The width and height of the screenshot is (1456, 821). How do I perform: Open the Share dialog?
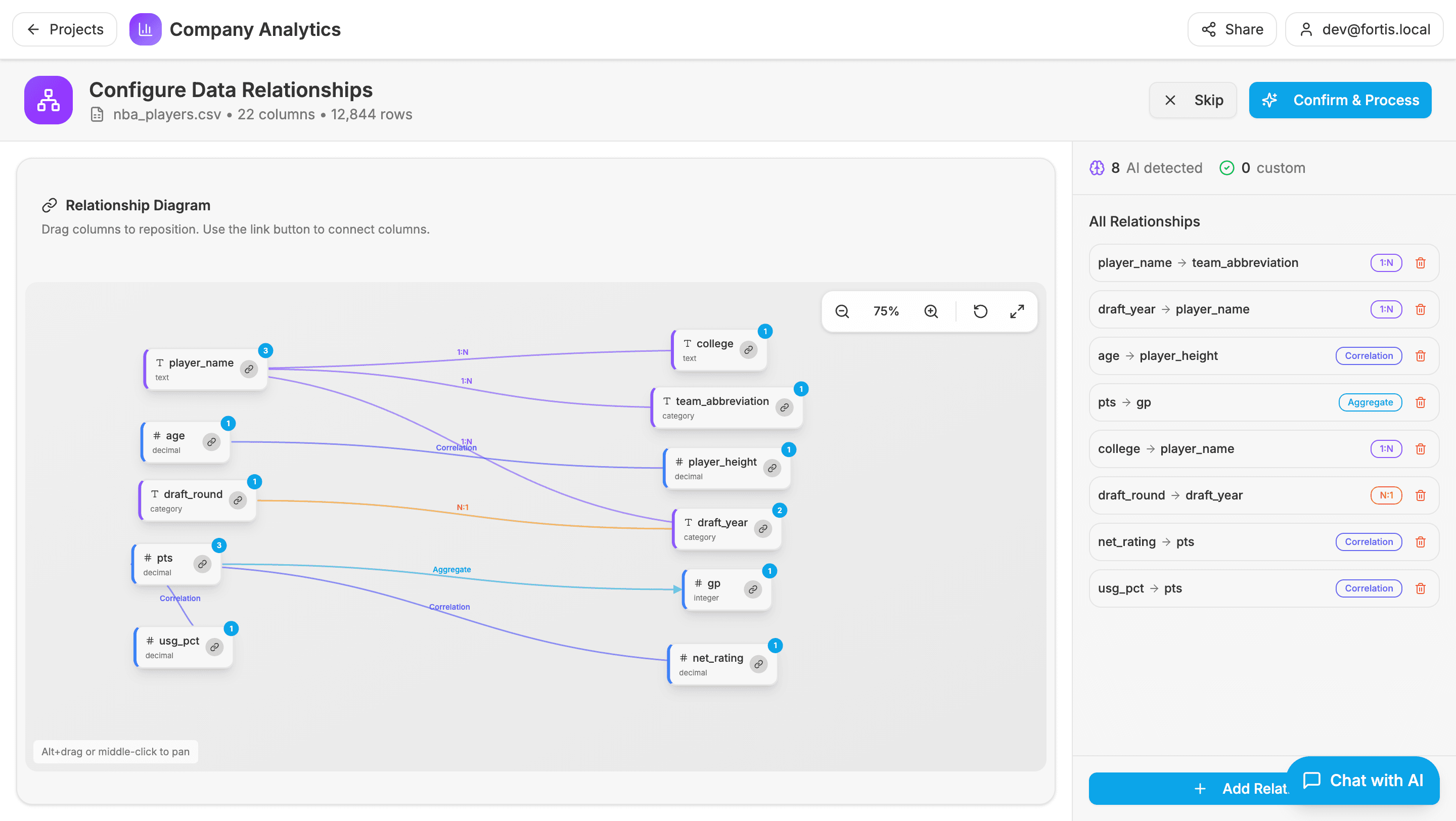[1232, 29]
